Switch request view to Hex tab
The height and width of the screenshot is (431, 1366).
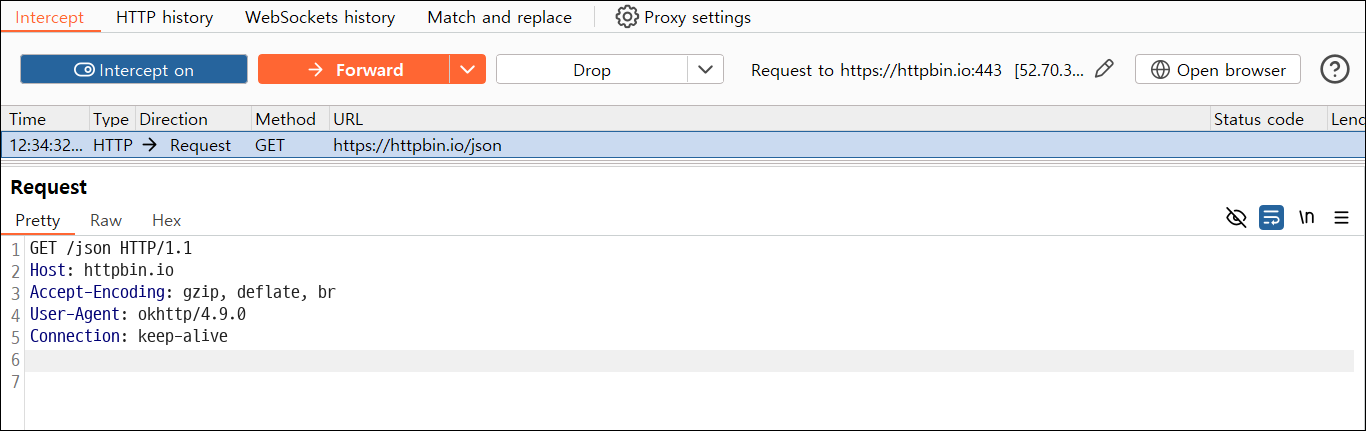167,220
